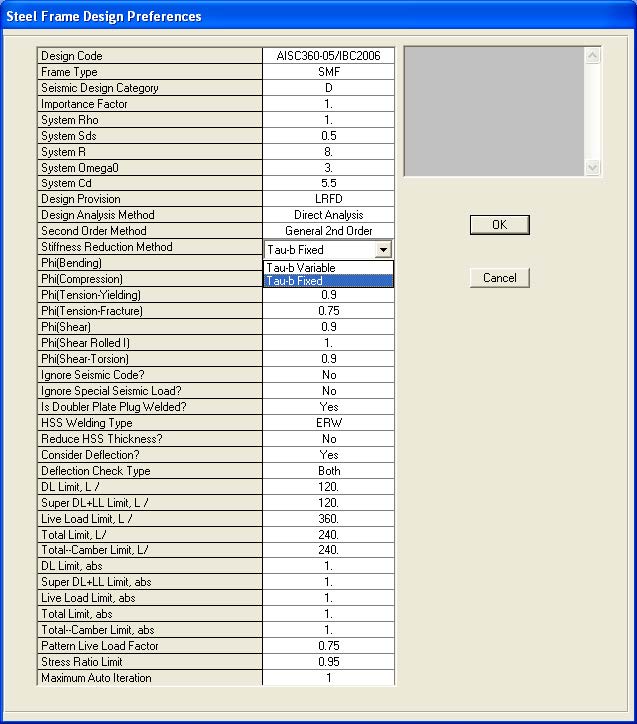Viewport: 637px width, 724px height.
Task: Click the Stiffness Reduction Method row label
Action: coord(150,247)
